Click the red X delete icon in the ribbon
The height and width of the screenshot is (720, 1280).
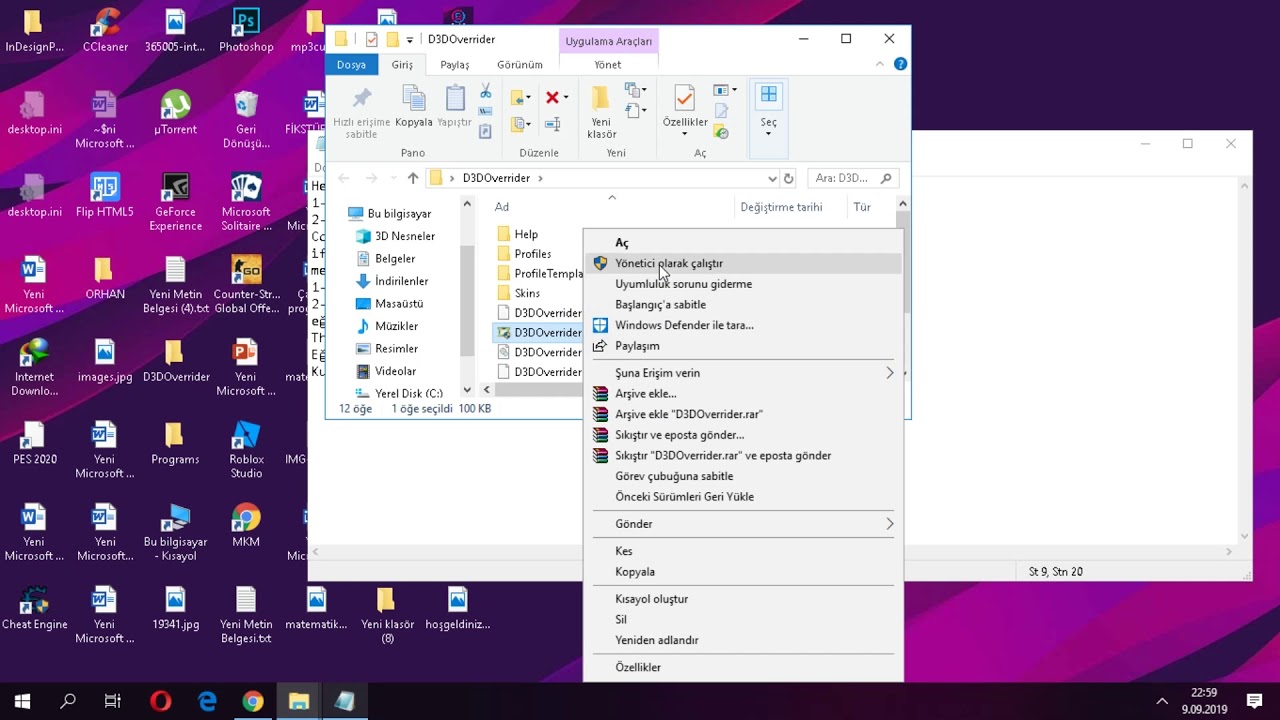tap(552, 97)
